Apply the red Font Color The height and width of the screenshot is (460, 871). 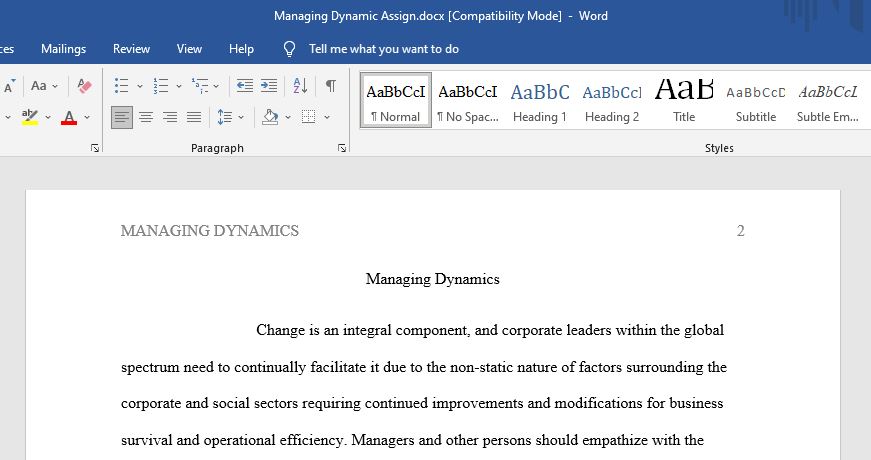click(69, 117)
